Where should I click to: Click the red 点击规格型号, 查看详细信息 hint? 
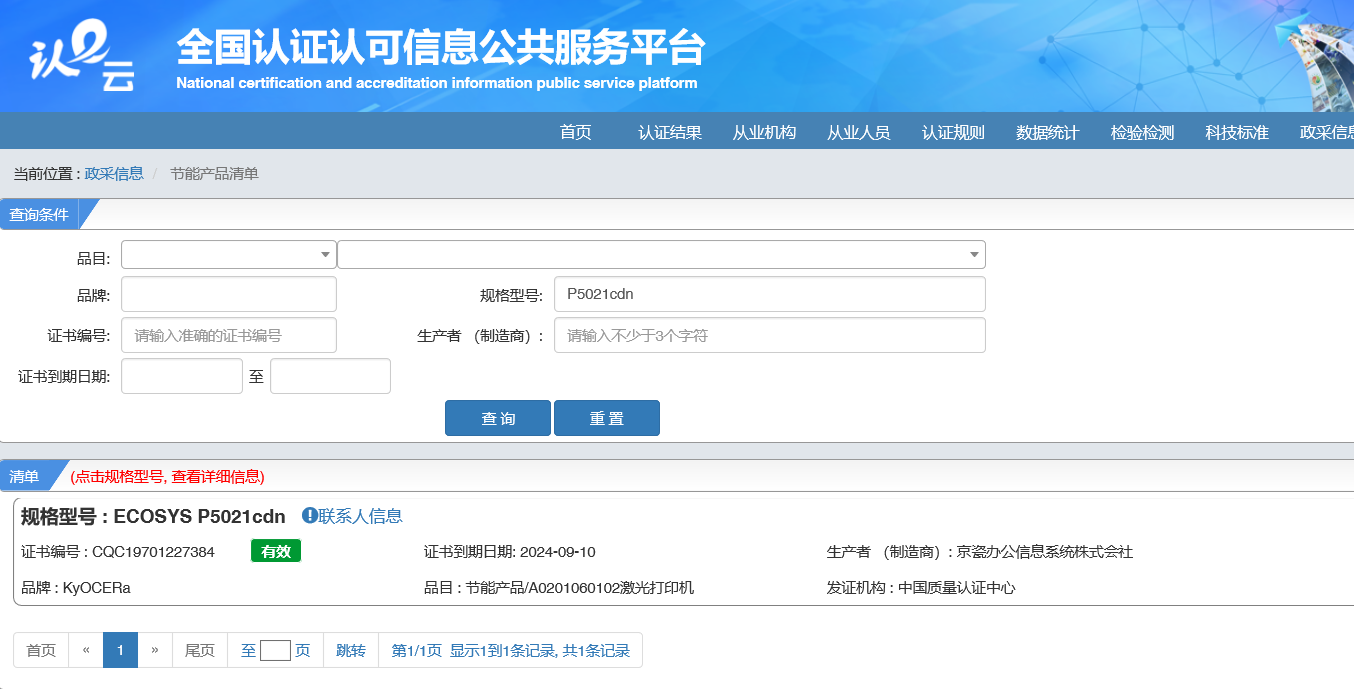(x=167, y=477)
